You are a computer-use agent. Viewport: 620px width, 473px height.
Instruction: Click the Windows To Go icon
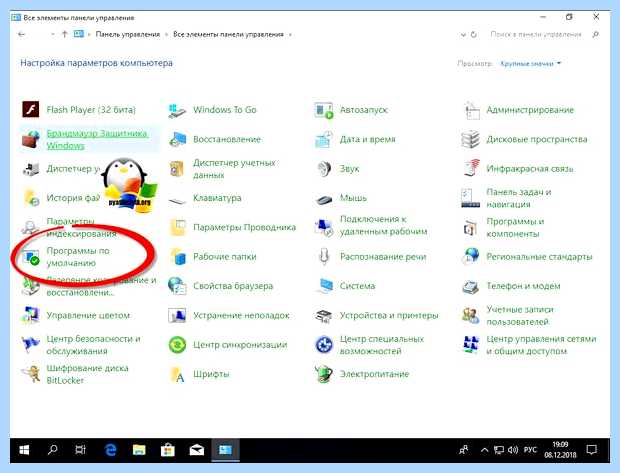coord(177,110)
